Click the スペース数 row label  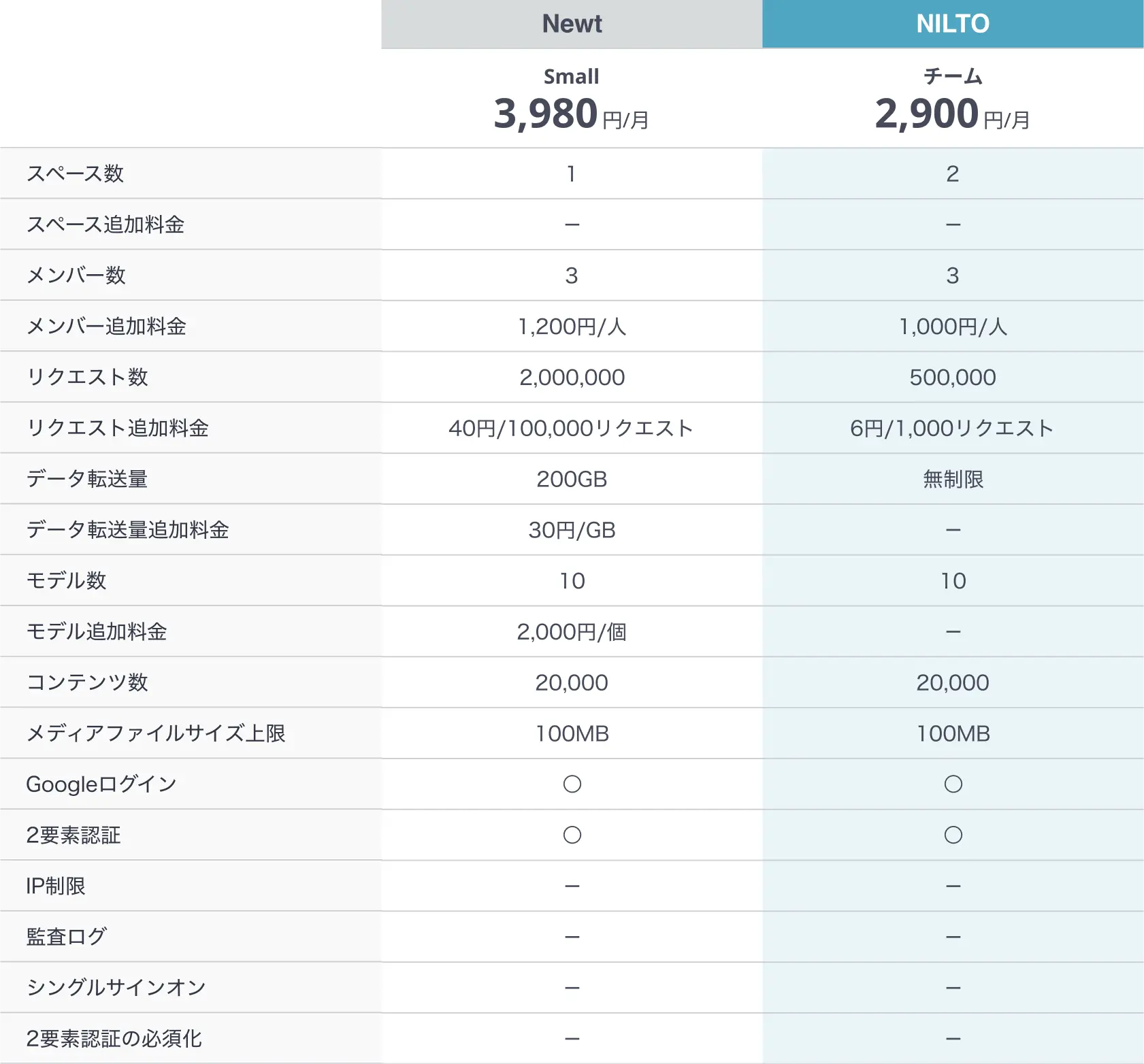click(x=75, y=173)
